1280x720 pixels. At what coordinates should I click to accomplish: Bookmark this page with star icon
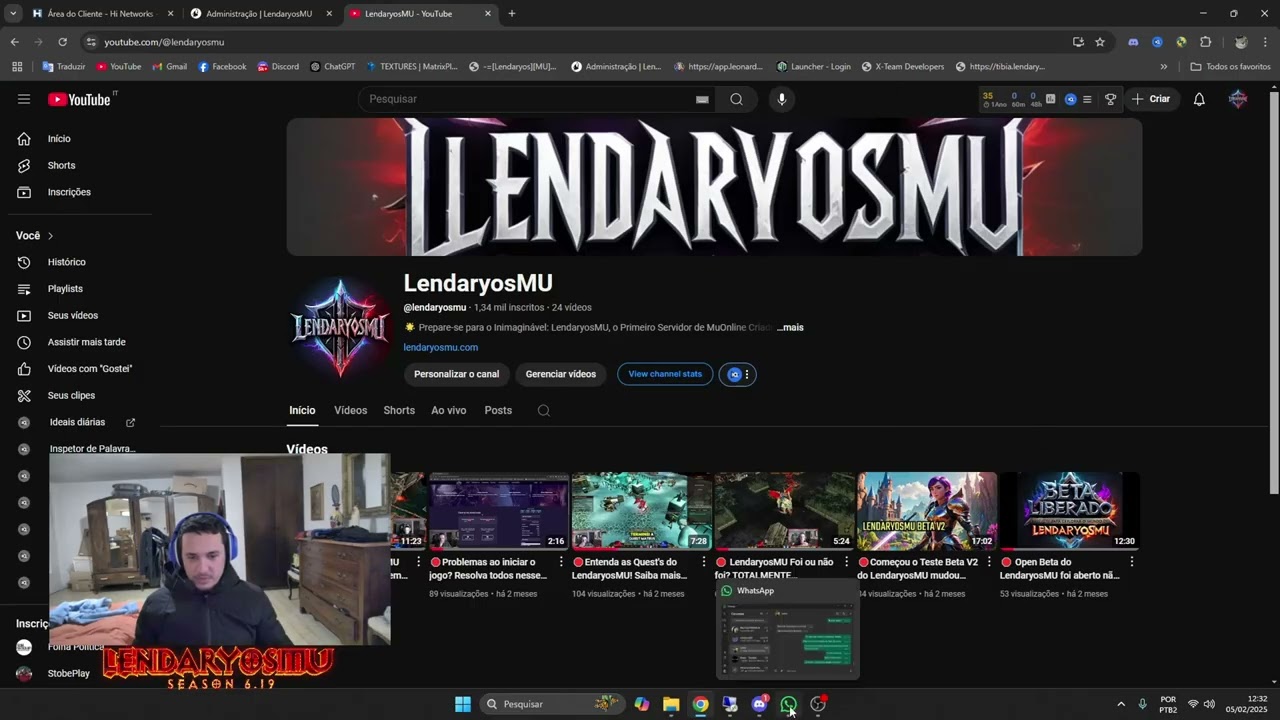click(x=1100, y=42)
